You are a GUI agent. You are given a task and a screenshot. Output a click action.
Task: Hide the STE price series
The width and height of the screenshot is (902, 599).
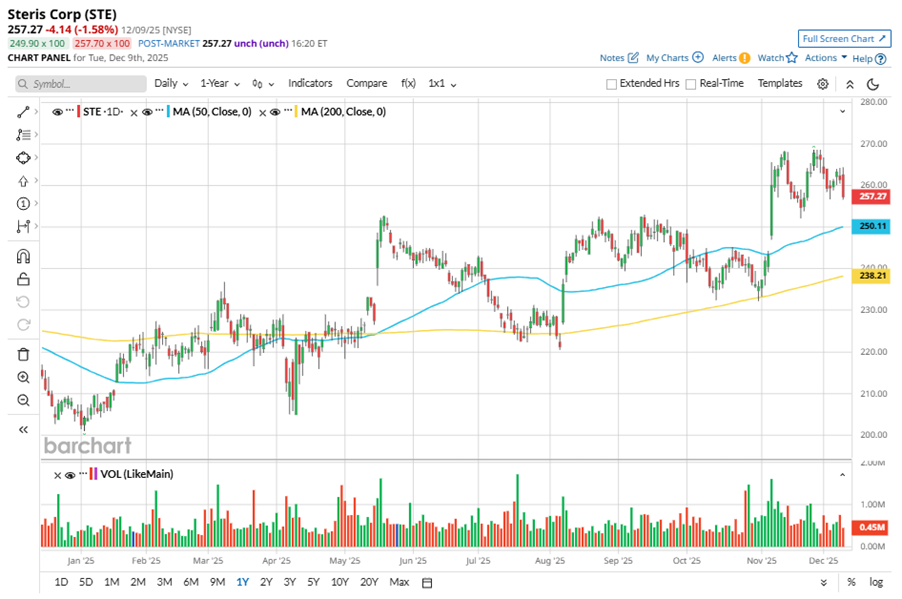[x=57, y=112]
